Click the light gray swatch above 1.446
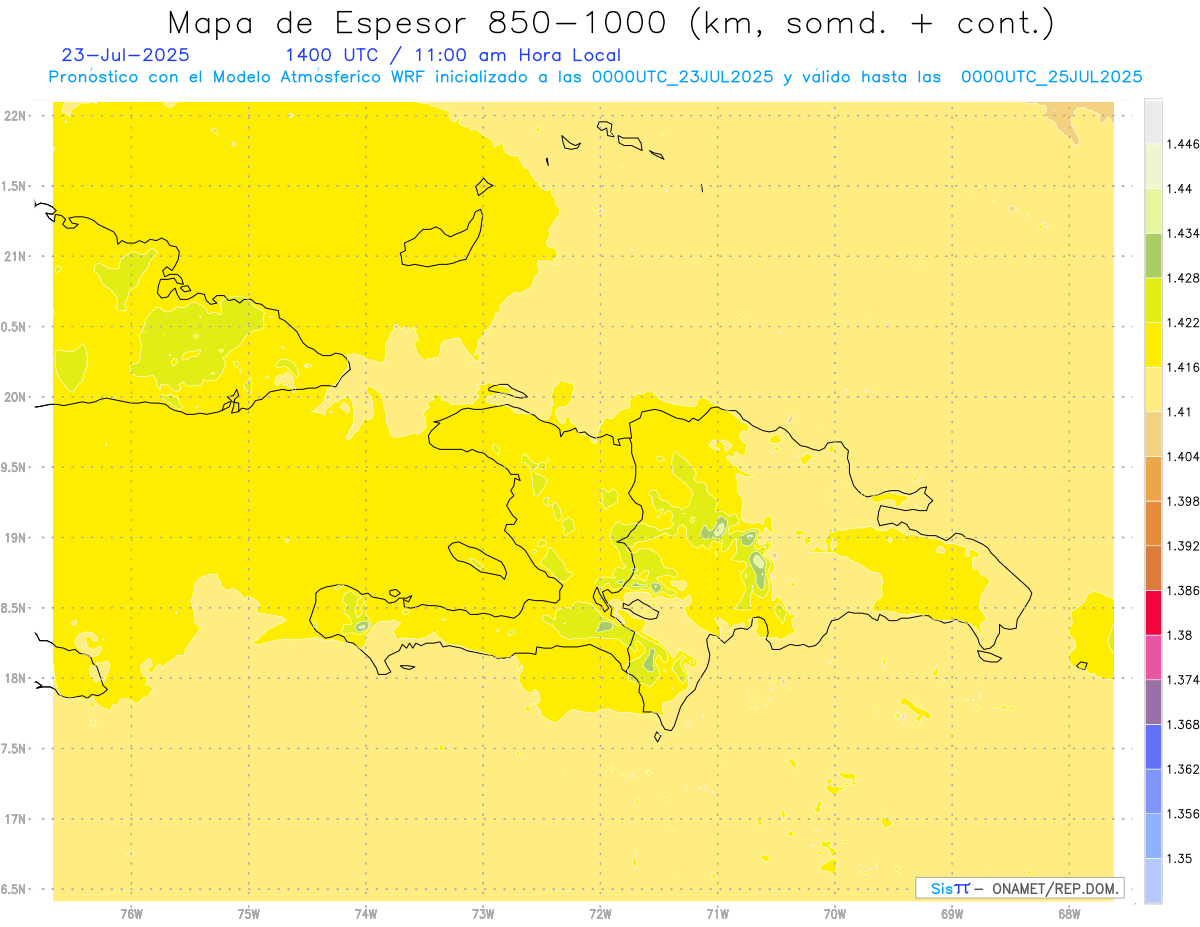Image resolution: width=1200 pixels, height=927 pixels. [x=1153, y=121]
